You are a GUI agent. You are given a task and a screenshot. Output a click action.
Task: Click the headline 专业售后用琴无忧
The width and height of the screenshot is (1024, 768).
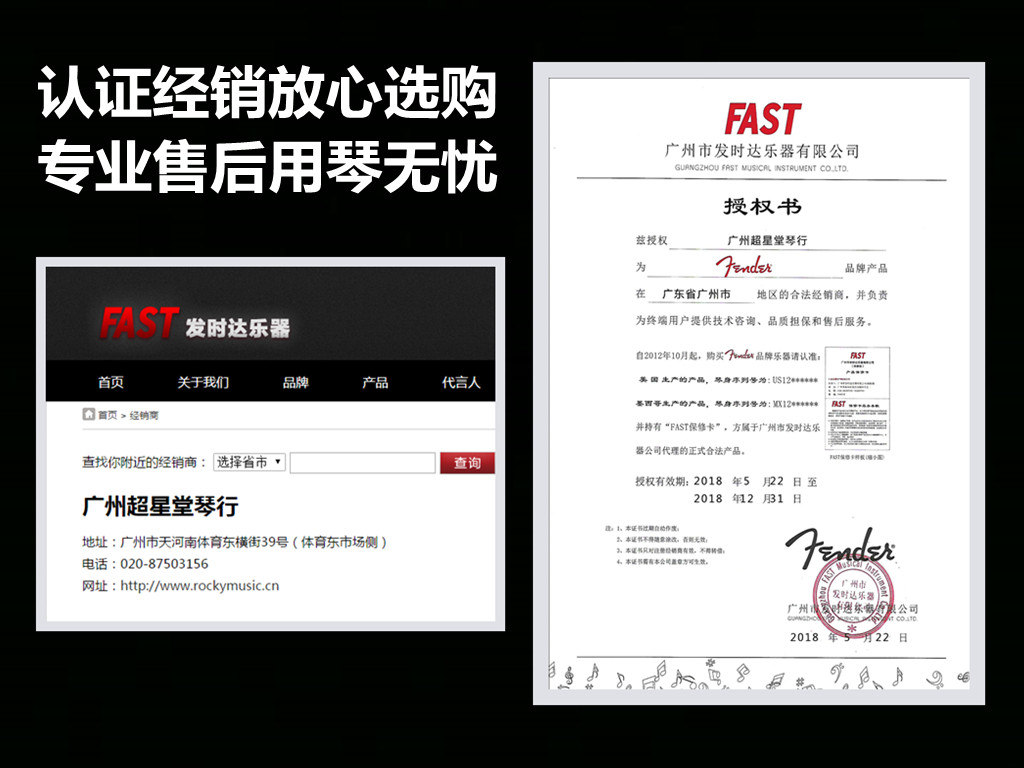(x=267, y=166)
